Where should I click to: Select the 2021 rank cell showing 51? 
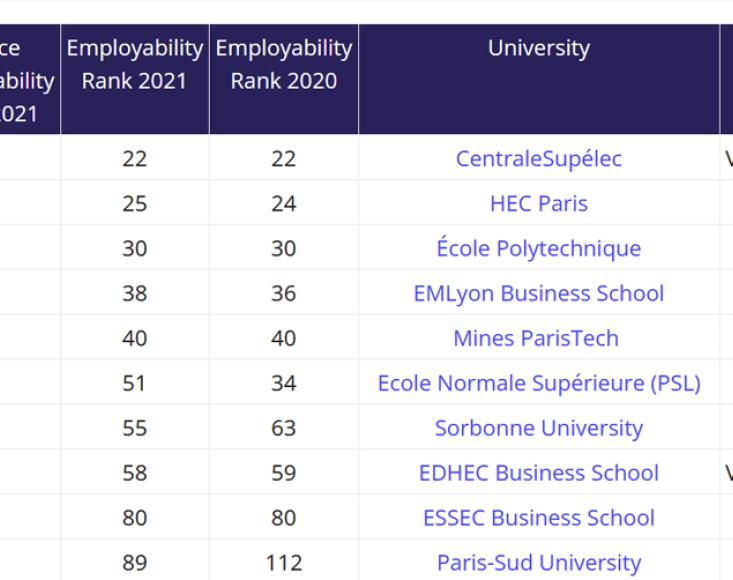tap(135, 383)
